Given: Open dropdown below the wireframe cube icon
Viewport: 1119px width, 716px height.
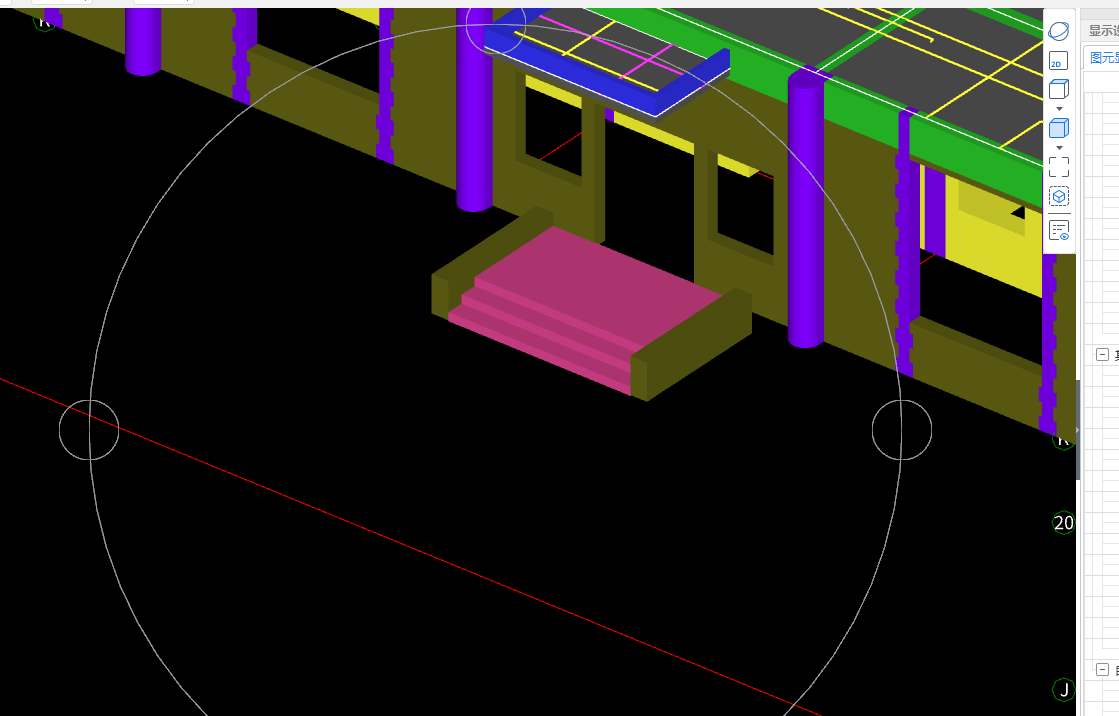Looking at the screenshot, I should coord(1059,109).
